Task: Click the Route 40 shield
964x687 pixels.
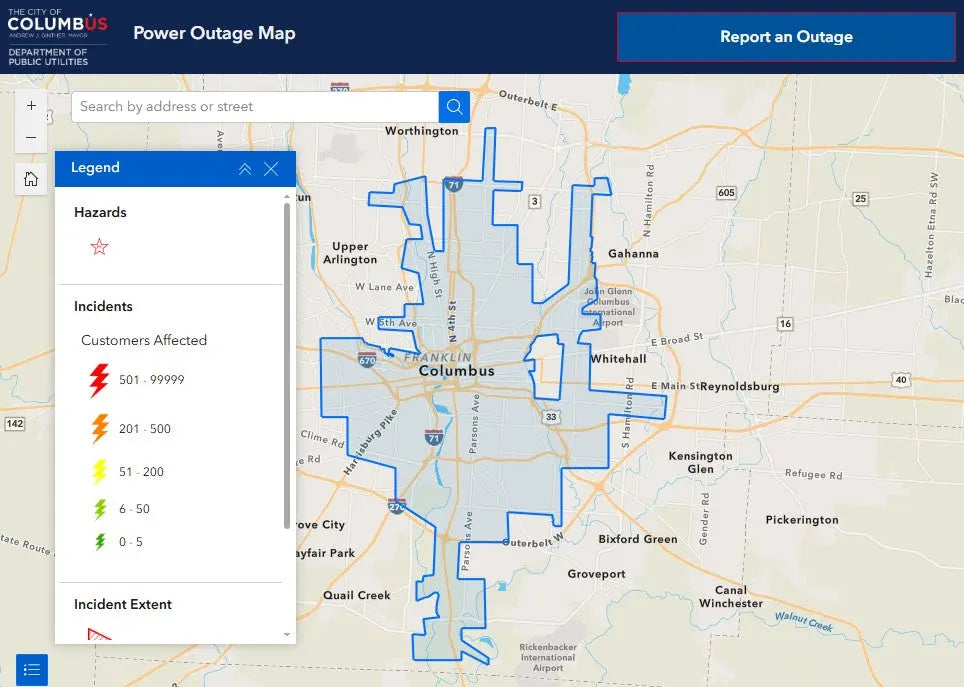Action: tap(901, 379)
